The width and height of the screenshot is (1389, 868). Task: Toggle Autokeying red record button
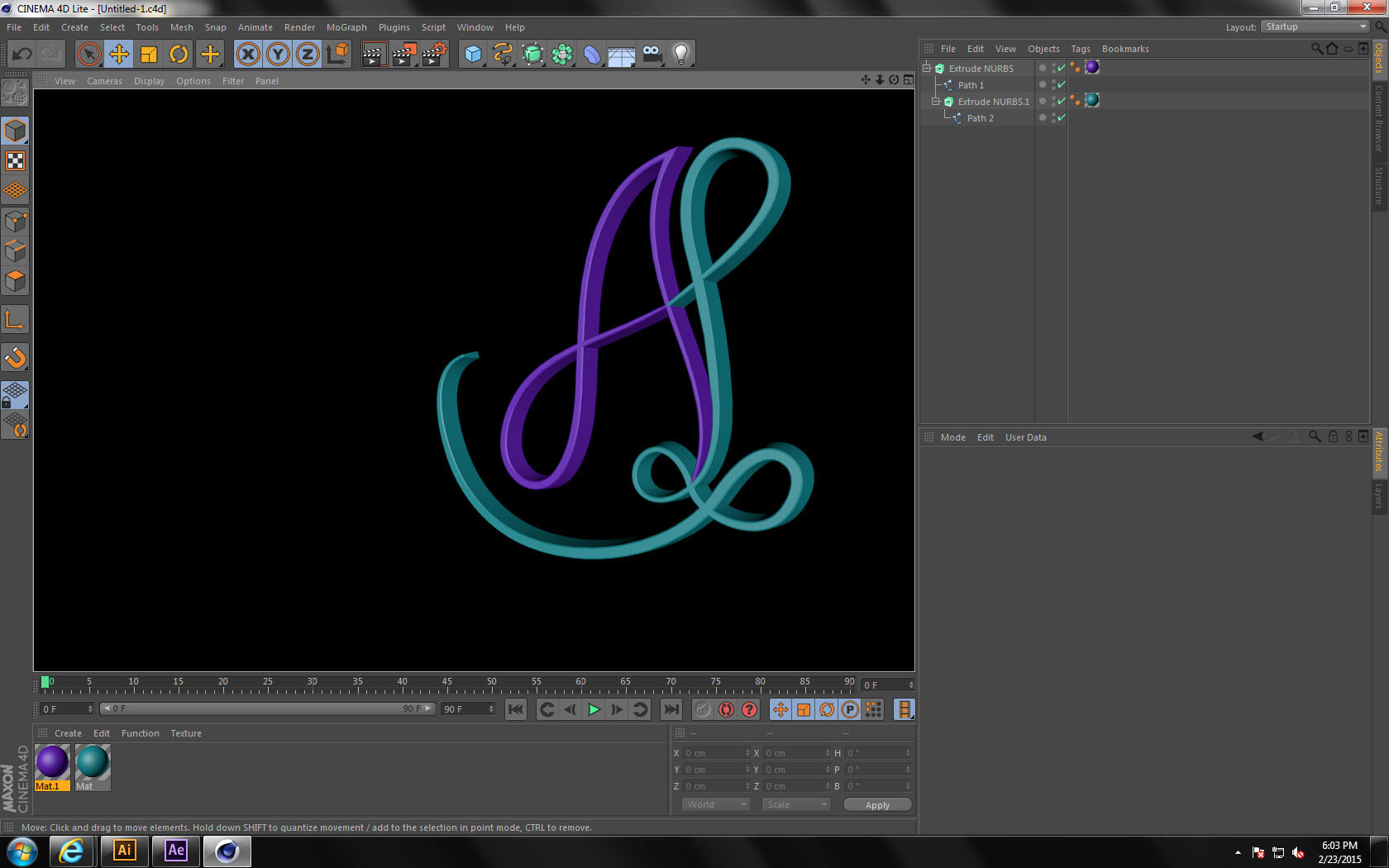pos(726,709)
